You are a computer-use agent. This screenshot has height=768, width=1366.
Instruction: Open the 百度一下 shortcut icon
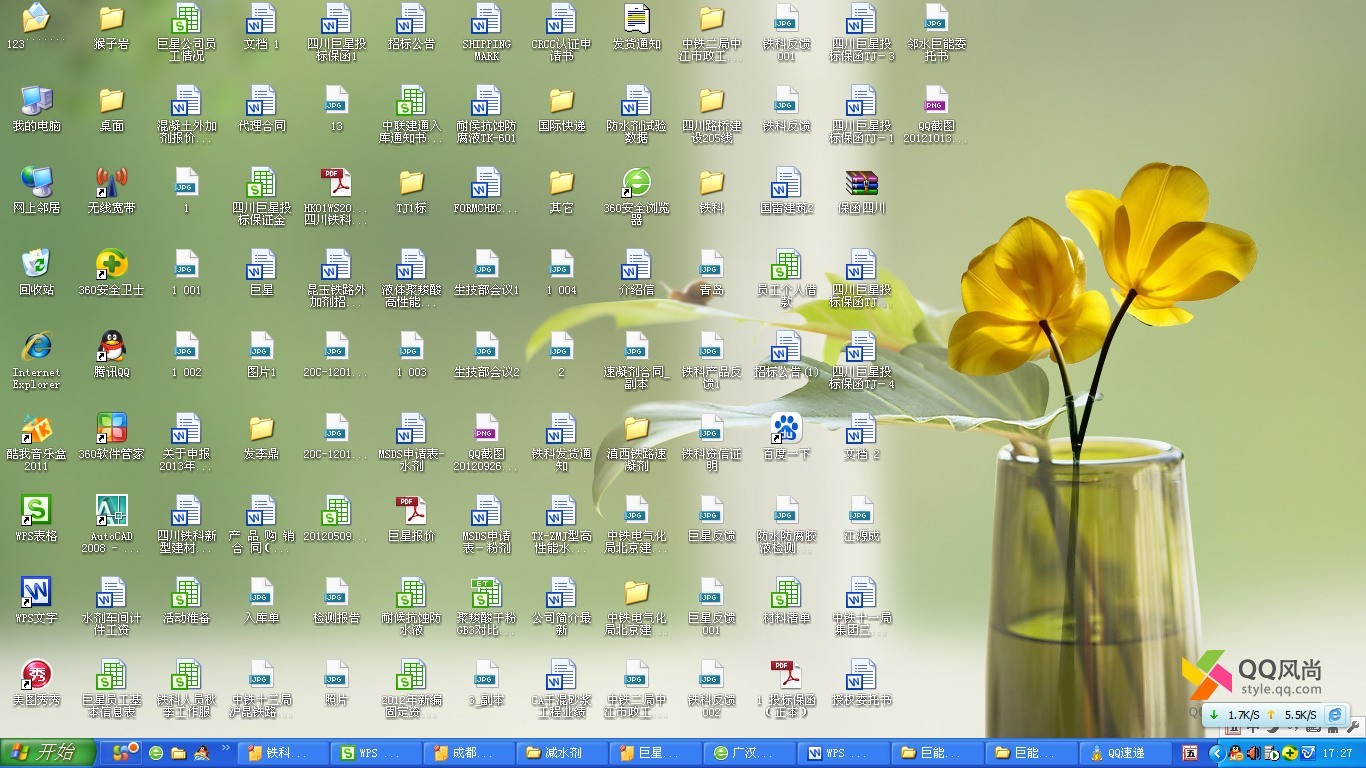786,429
